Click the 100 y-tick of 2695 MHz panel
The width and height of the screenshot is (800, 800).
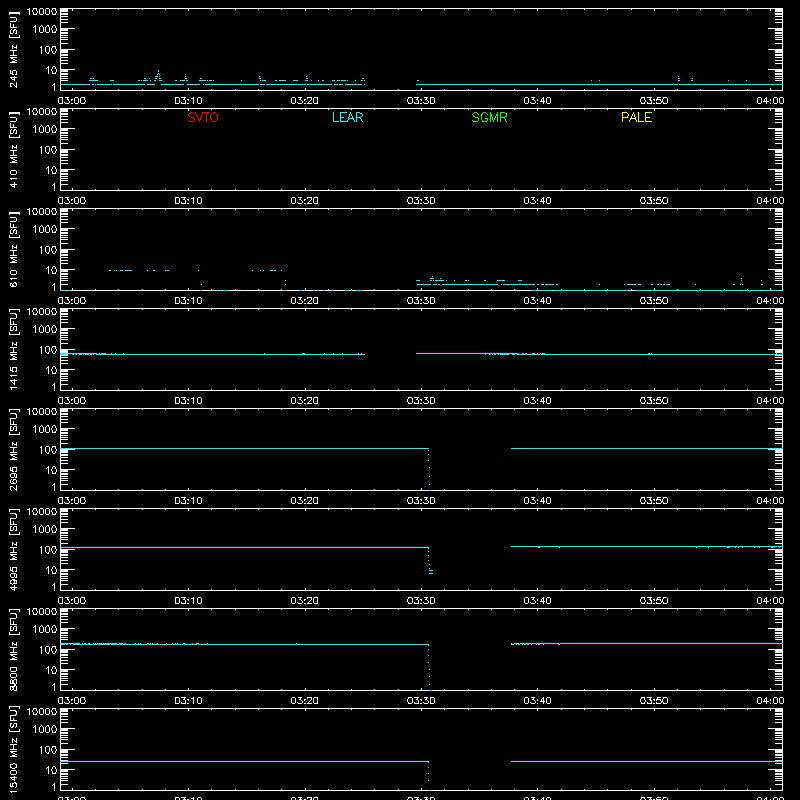point(48,450)
